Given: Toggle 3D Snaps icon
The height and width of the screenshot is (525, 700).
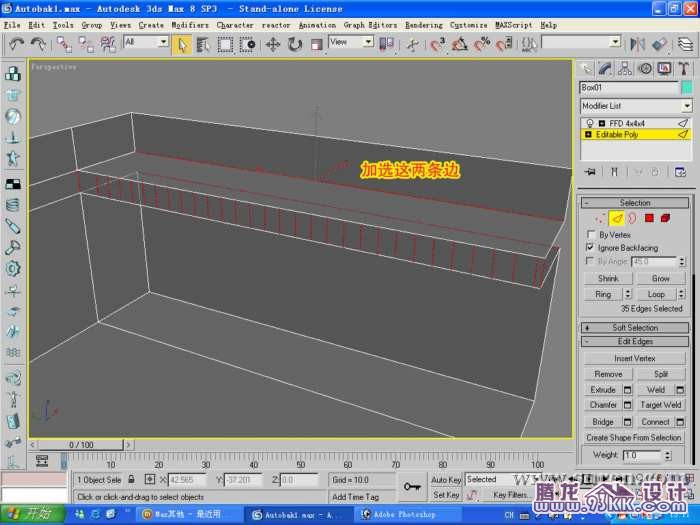Looking at the screenshot, I should tap(438, 44).
